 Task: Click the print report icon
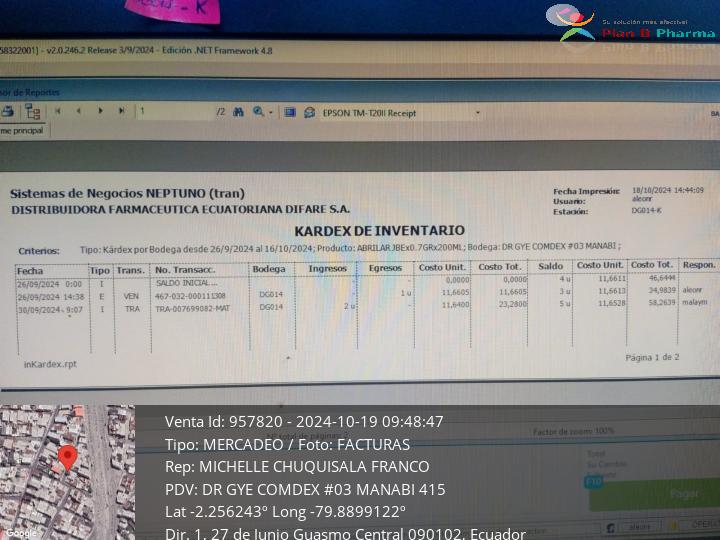point(7,111)
